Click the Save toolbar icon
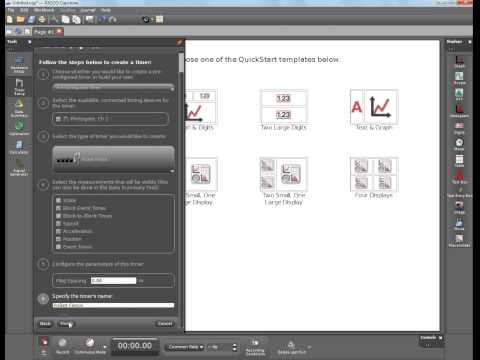The image size is (480, 360). [x=31, y=20]
